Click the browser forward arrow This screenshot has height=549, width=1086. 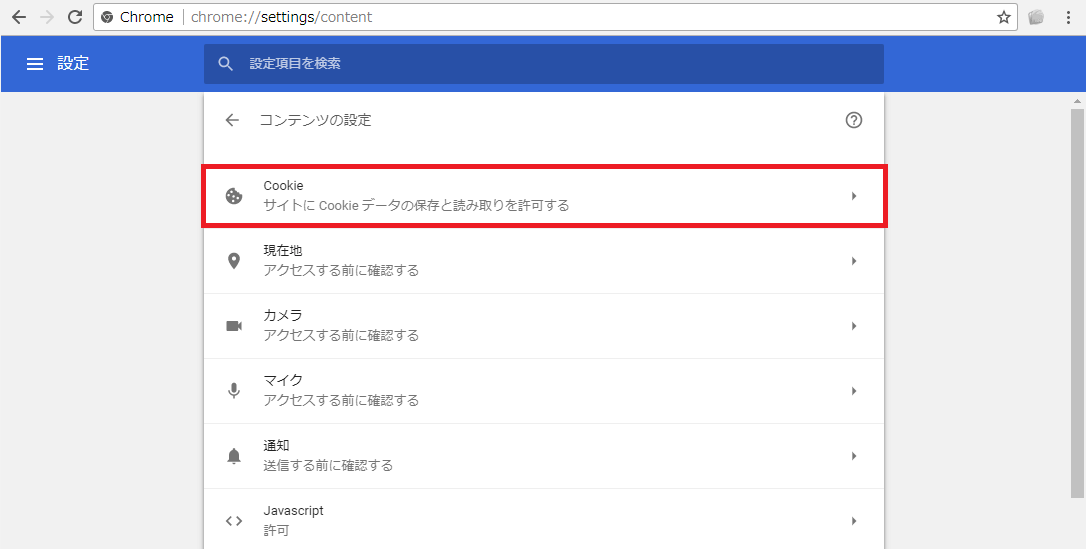click(x=47, y=17)
